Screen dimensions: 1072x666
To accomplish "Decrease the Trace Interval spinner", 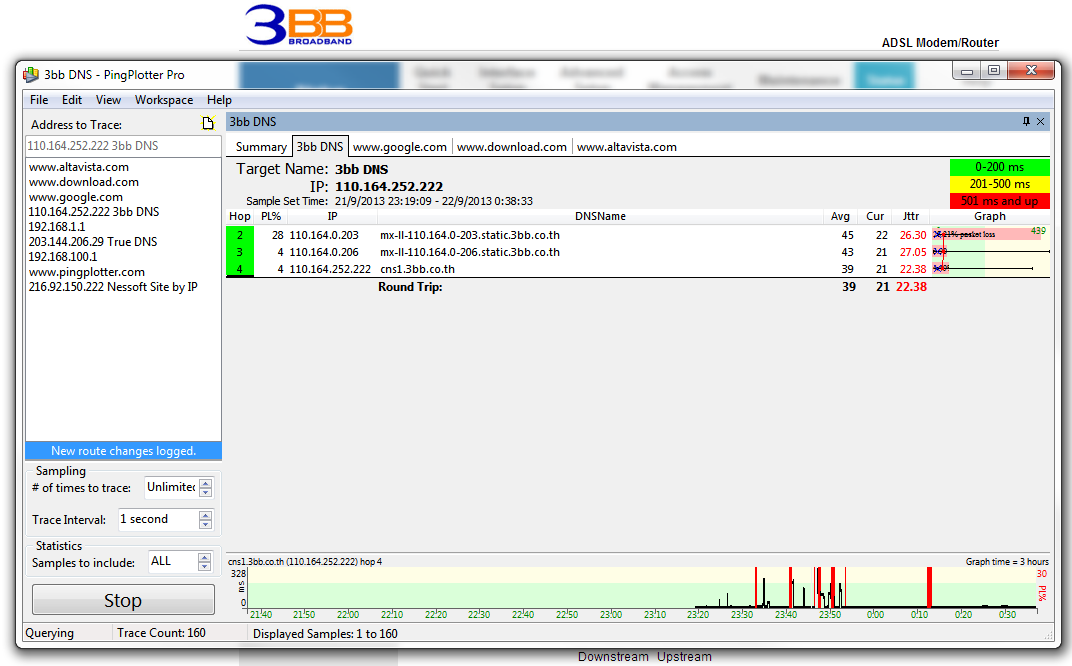I will (x=205, y=524).
